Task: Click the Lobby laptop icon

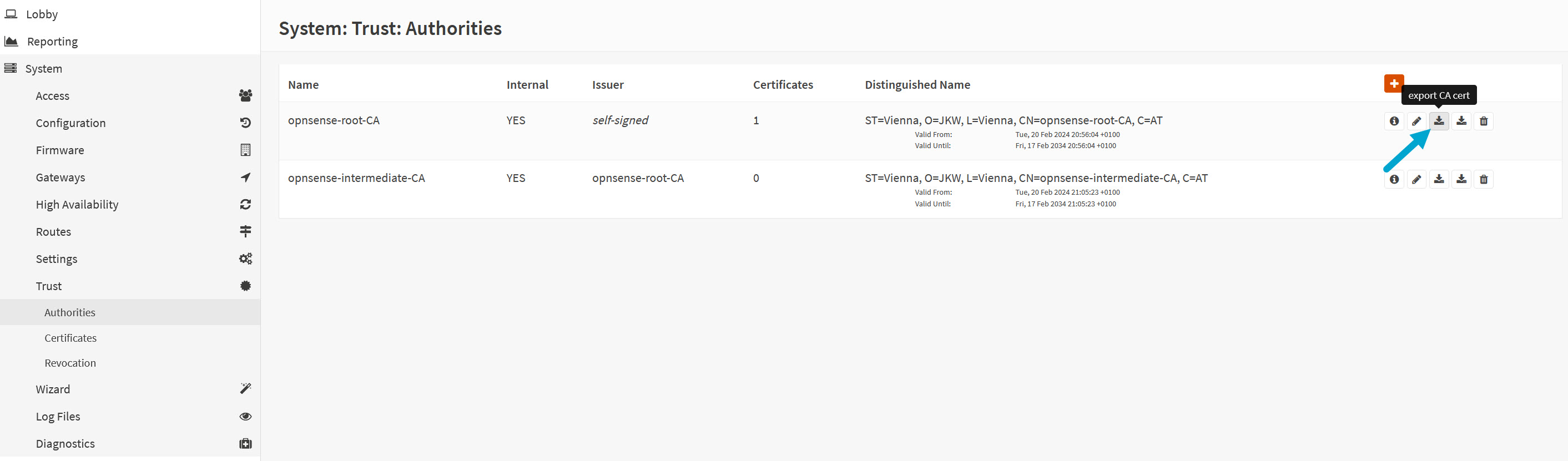Action: click(11, 13)
